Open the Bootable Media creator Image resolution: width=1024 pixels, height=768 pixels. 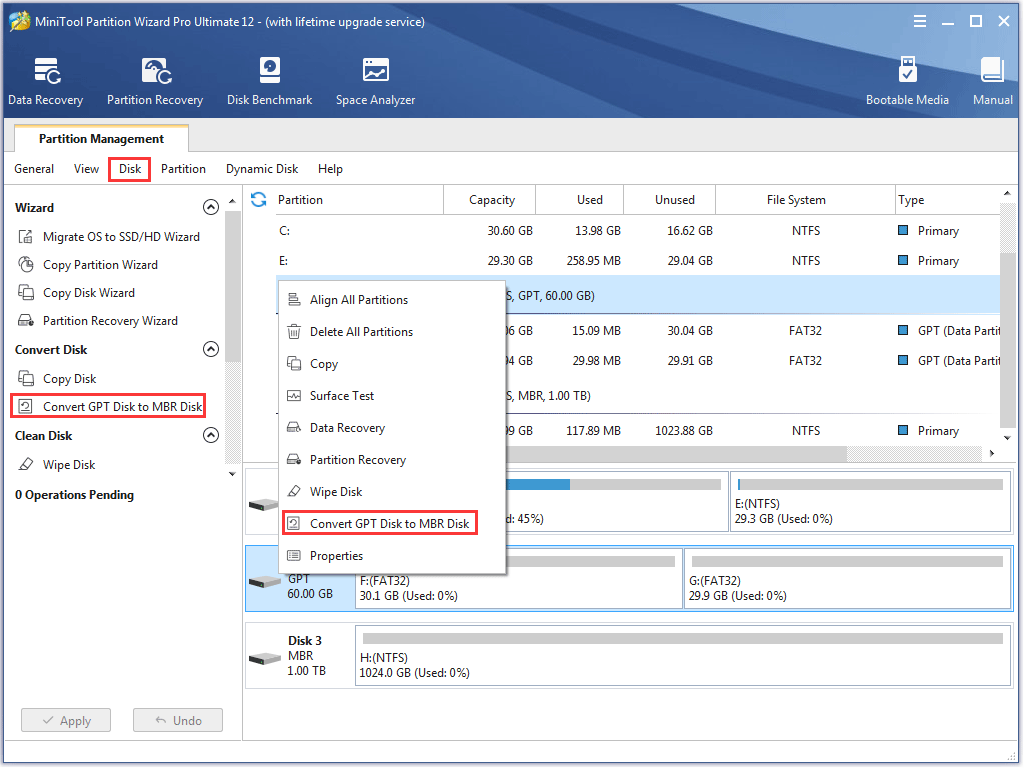pyautogui.click(x=907, y=80)
